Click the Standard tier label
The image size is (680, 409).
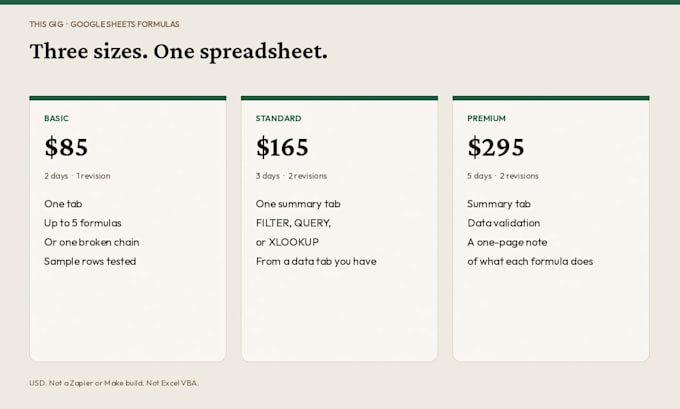[278, 118]
